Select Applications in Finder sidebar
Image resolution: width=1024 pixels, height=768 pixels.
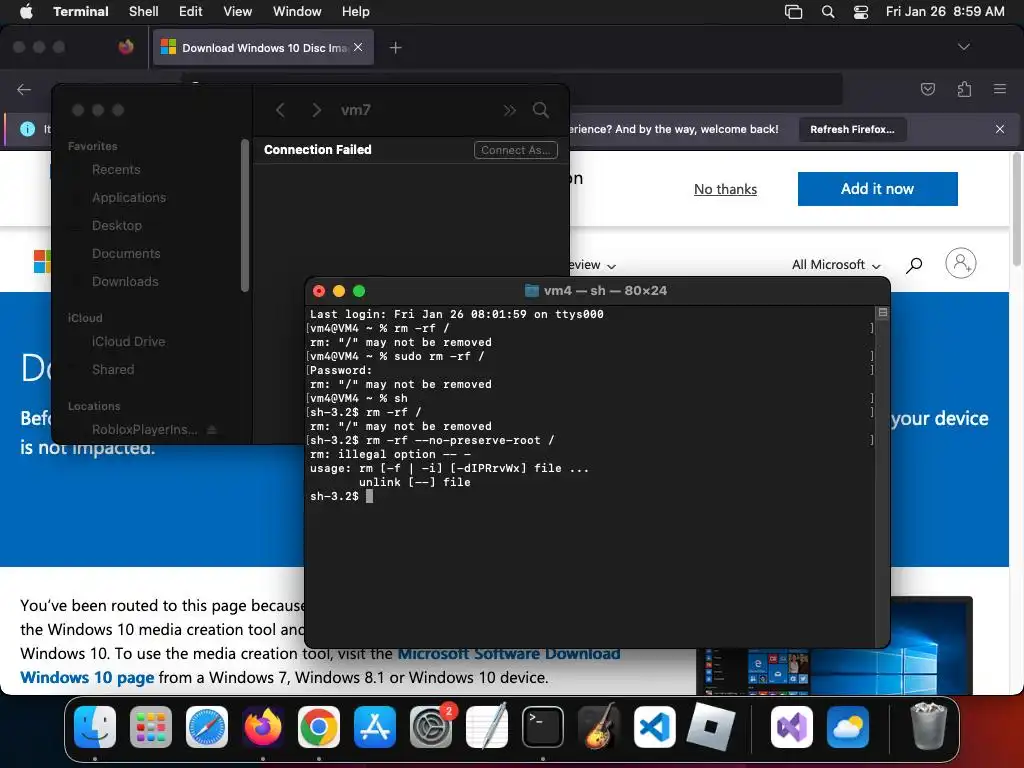point(129,197)
